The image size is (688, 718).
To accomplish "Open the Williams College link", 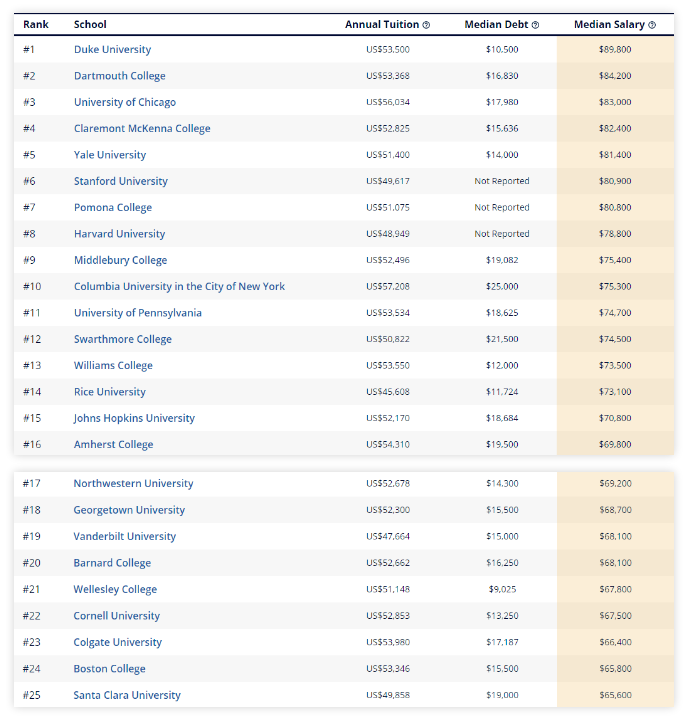I will click(x=113, y=365).
